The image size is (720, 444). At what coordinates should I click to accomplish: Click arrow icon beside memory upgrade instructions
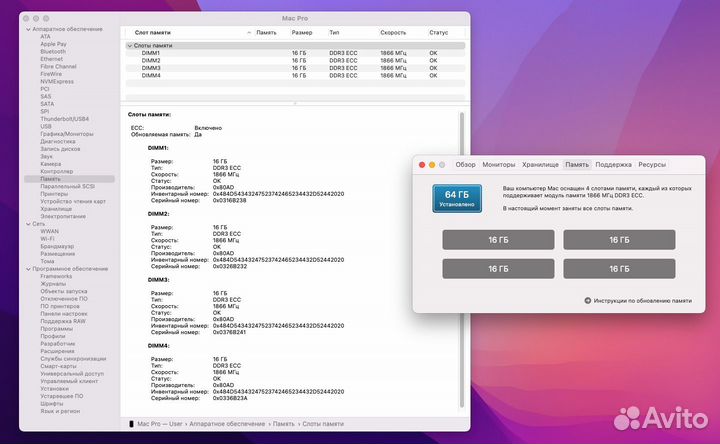pos(587,301)
